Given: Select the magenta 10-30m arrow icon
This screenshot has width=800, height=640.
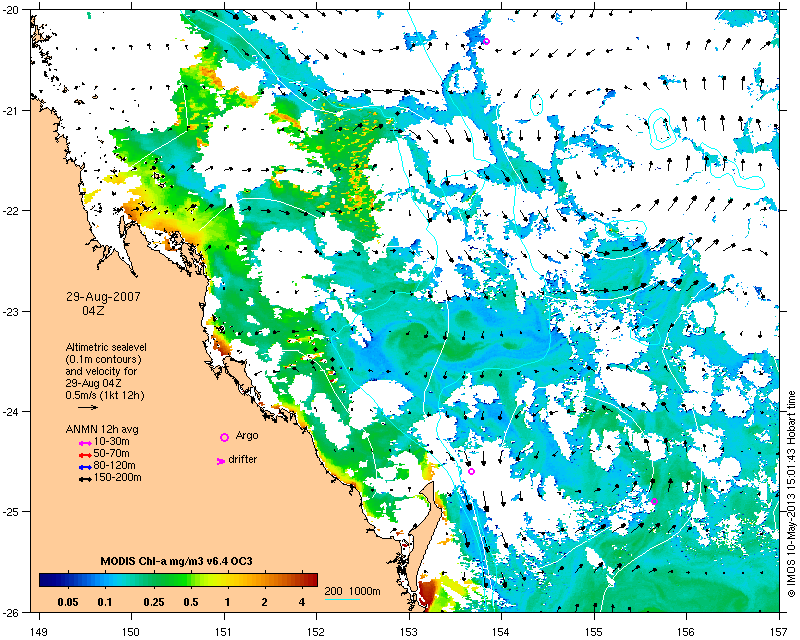Looking at the screenshot, I should click(x=85, y=443).
